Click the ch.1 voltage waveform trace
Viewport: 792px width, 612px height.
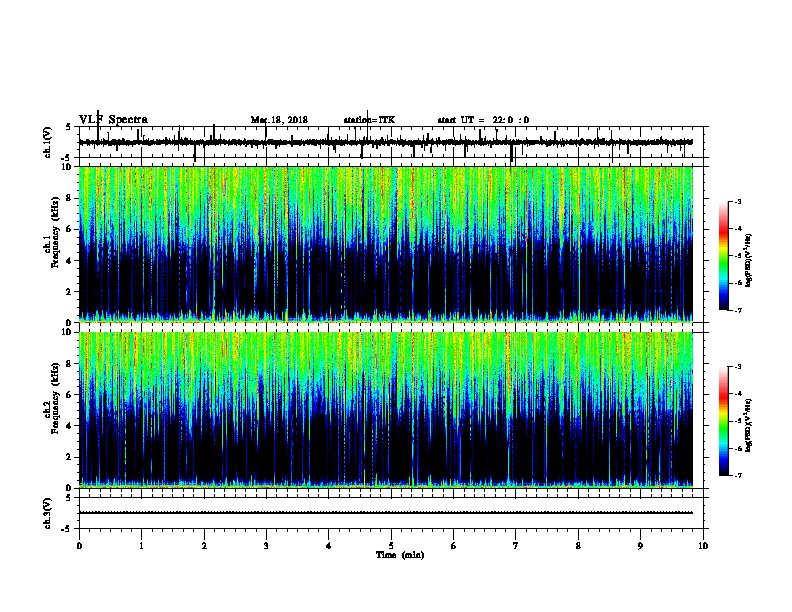coord(385,142)
